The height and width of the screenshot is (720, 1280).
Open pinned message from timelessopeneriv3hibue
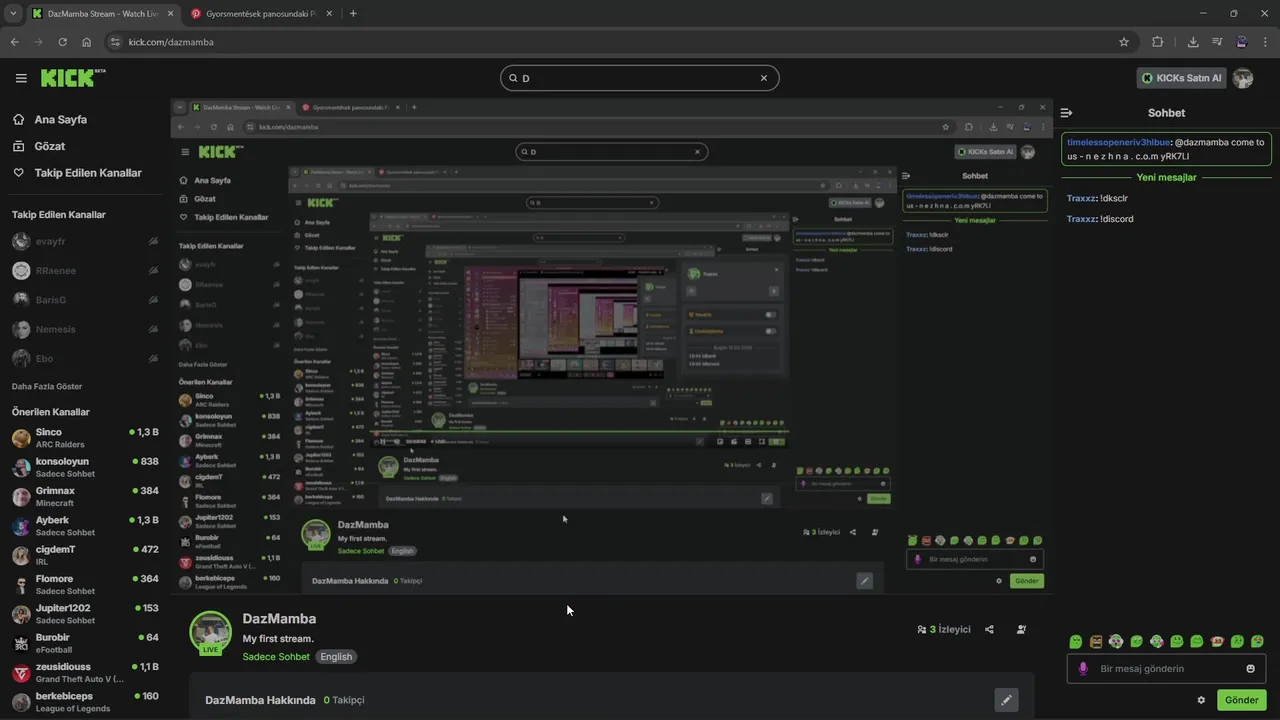click(1167, 149)
